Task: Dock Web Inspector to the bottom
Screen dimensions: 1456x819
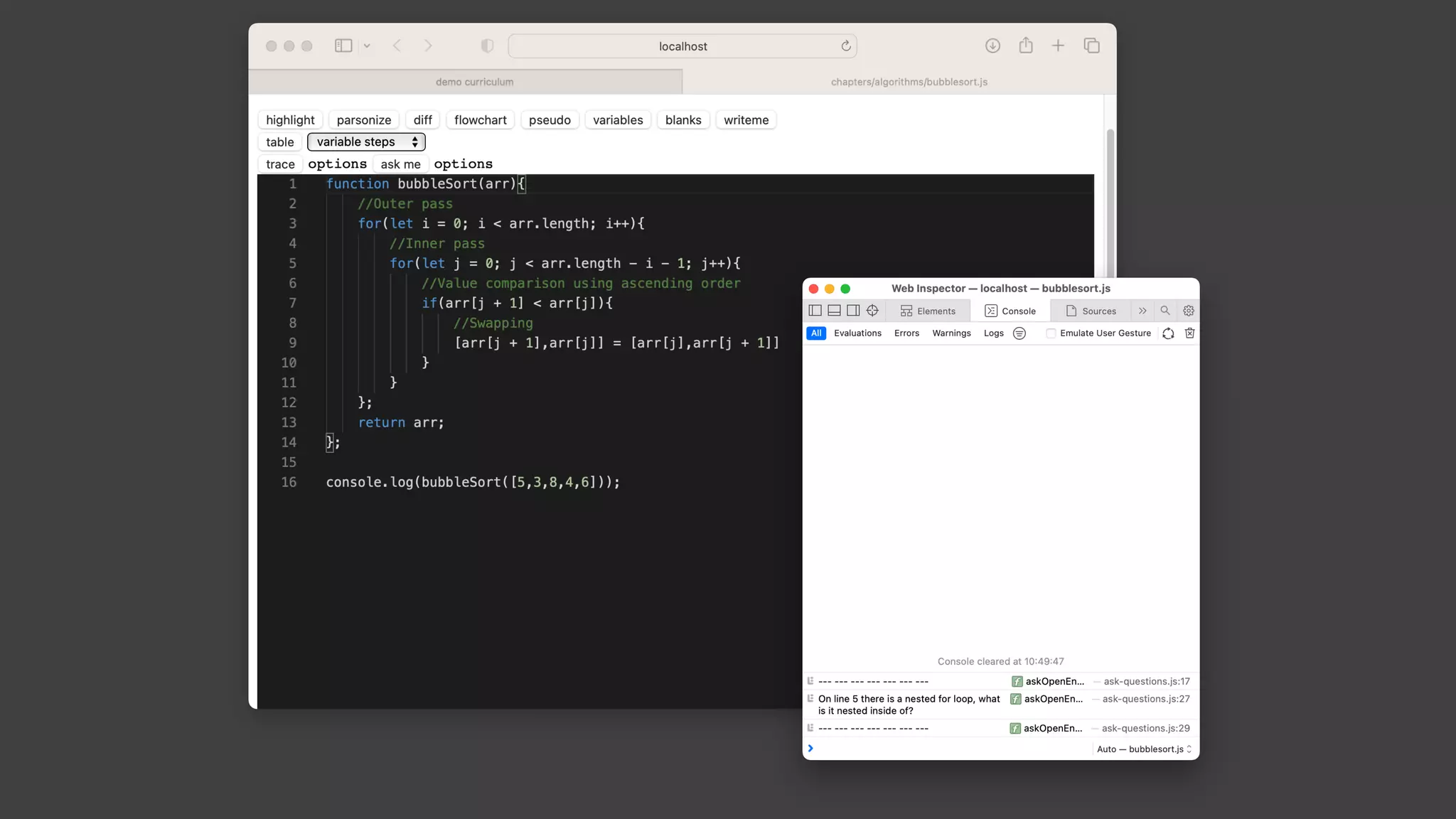Action: pos(835,311)
